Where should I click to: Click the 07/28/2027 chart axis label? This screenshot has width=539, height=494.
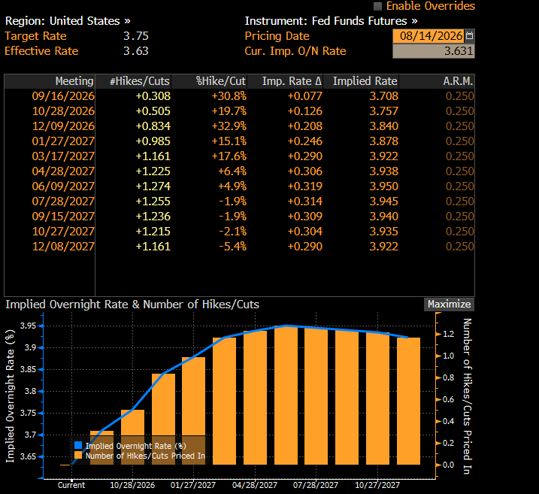pos(315,485)
